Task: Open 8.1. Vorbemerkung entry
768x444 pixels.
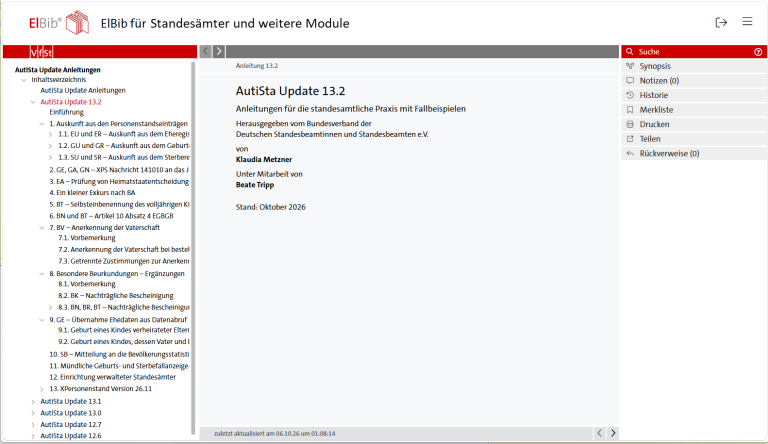Action: 87,284
